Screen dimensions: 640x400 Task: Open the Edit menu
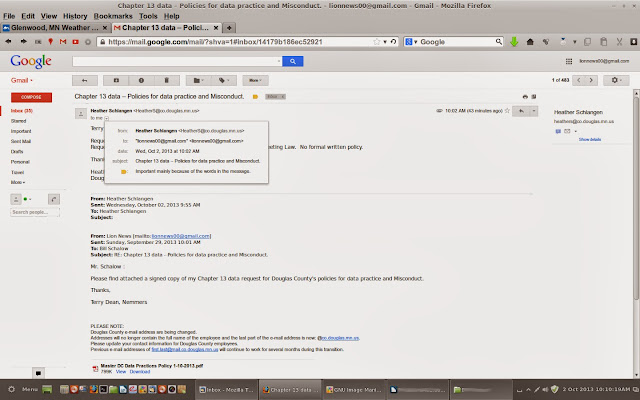(x=28, y=16)
